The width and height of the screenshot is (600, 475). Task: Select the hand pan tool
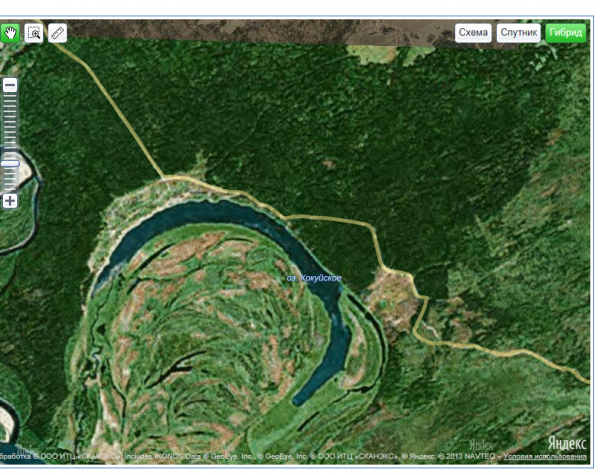[x=11, y=32]
